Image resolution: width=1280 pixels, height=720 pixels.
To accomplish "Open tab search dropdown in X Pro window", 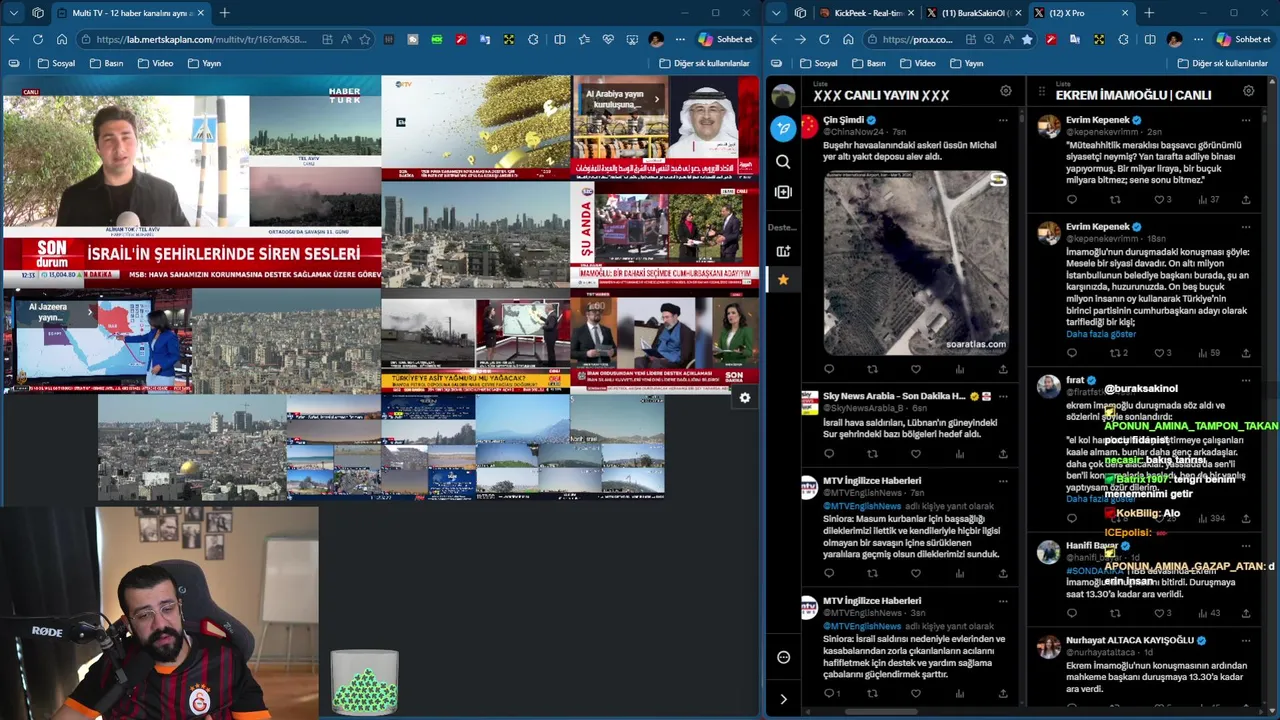I will [x=776, y=13].
